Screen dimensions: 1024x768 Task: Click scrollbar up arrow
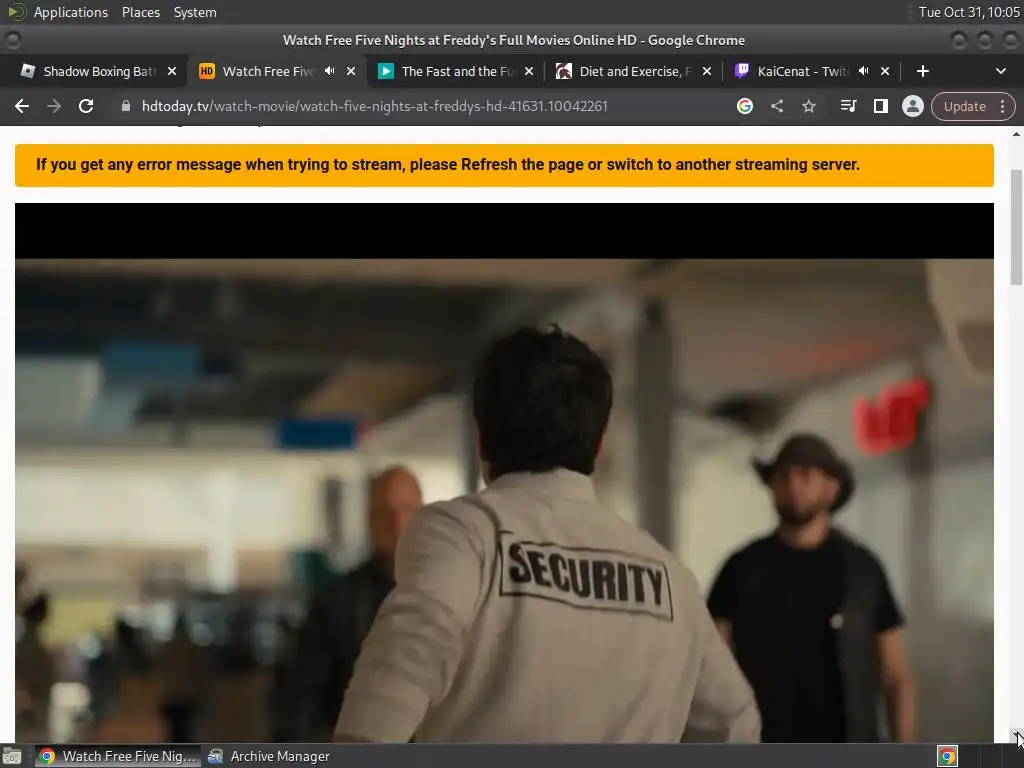click(x=1016, y=134)
